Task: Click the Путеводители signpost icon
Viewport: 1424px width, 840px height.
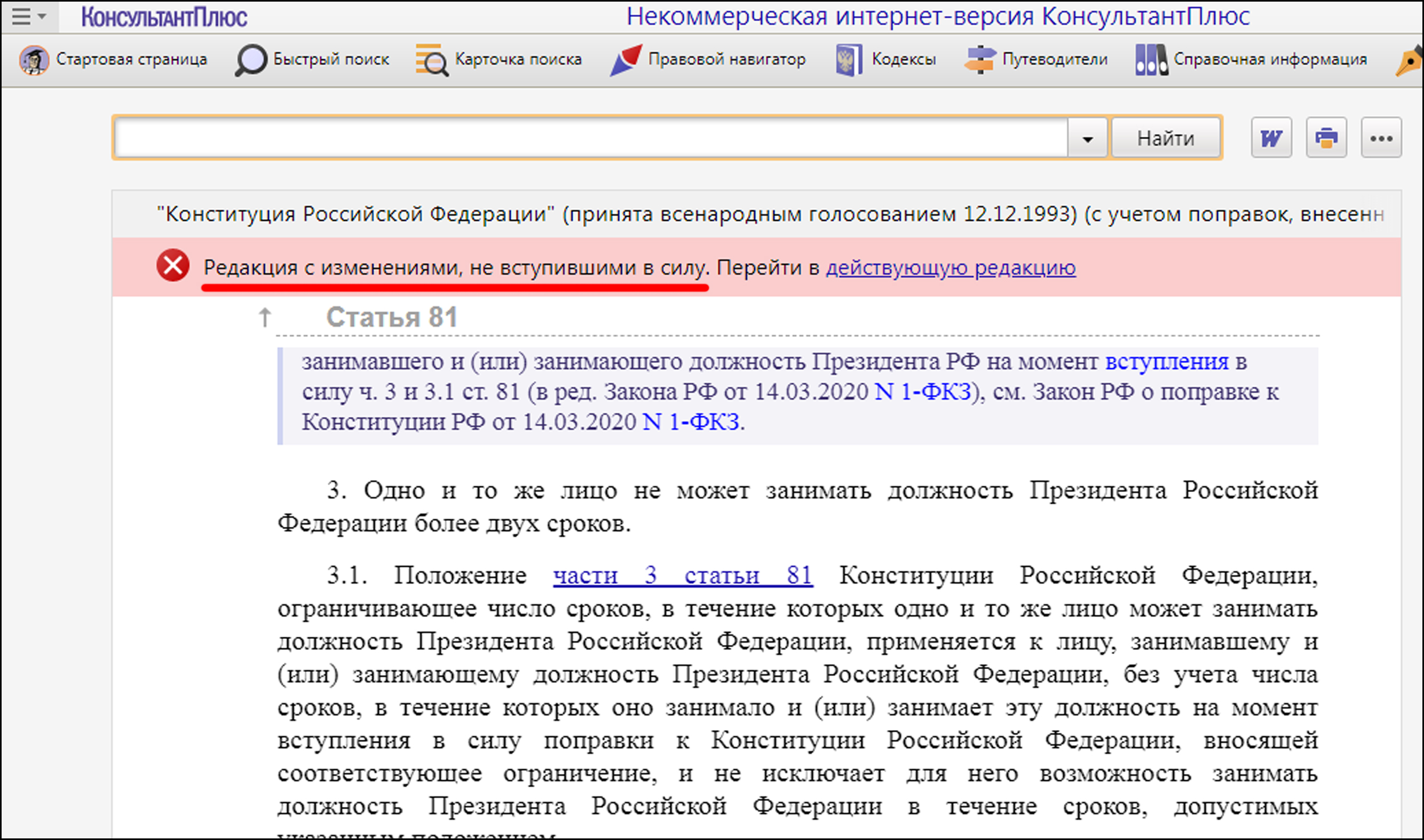Action: coord(980,59)
